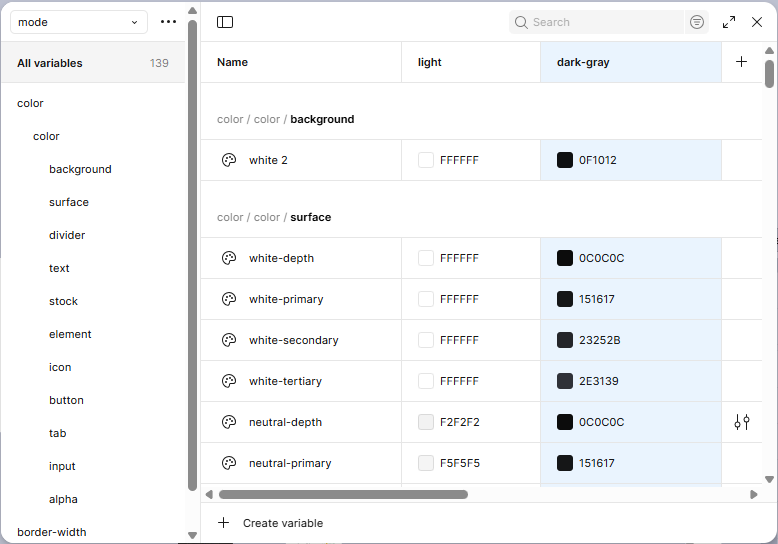Select element group in sidebar
The width and height of the screenshot is (778, 544).
[70, 334]
